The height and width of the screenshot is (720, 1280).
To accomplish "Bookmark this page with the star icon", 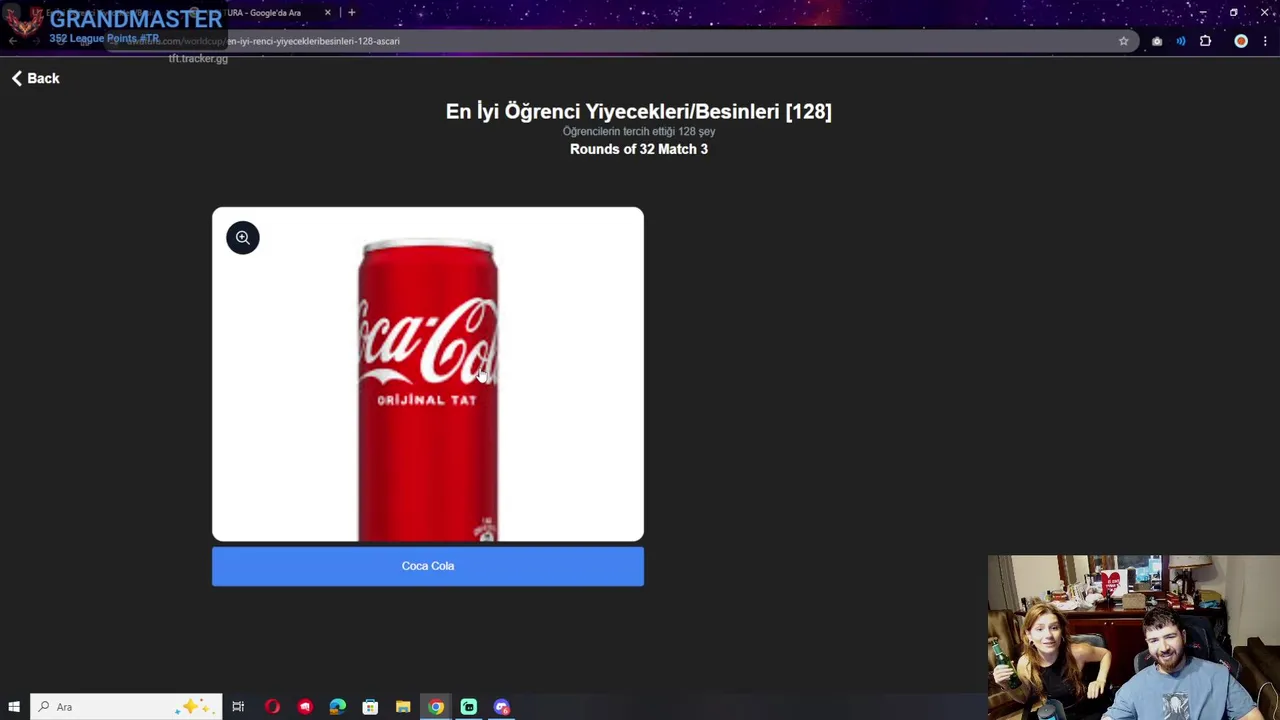I will (1123, 41).
